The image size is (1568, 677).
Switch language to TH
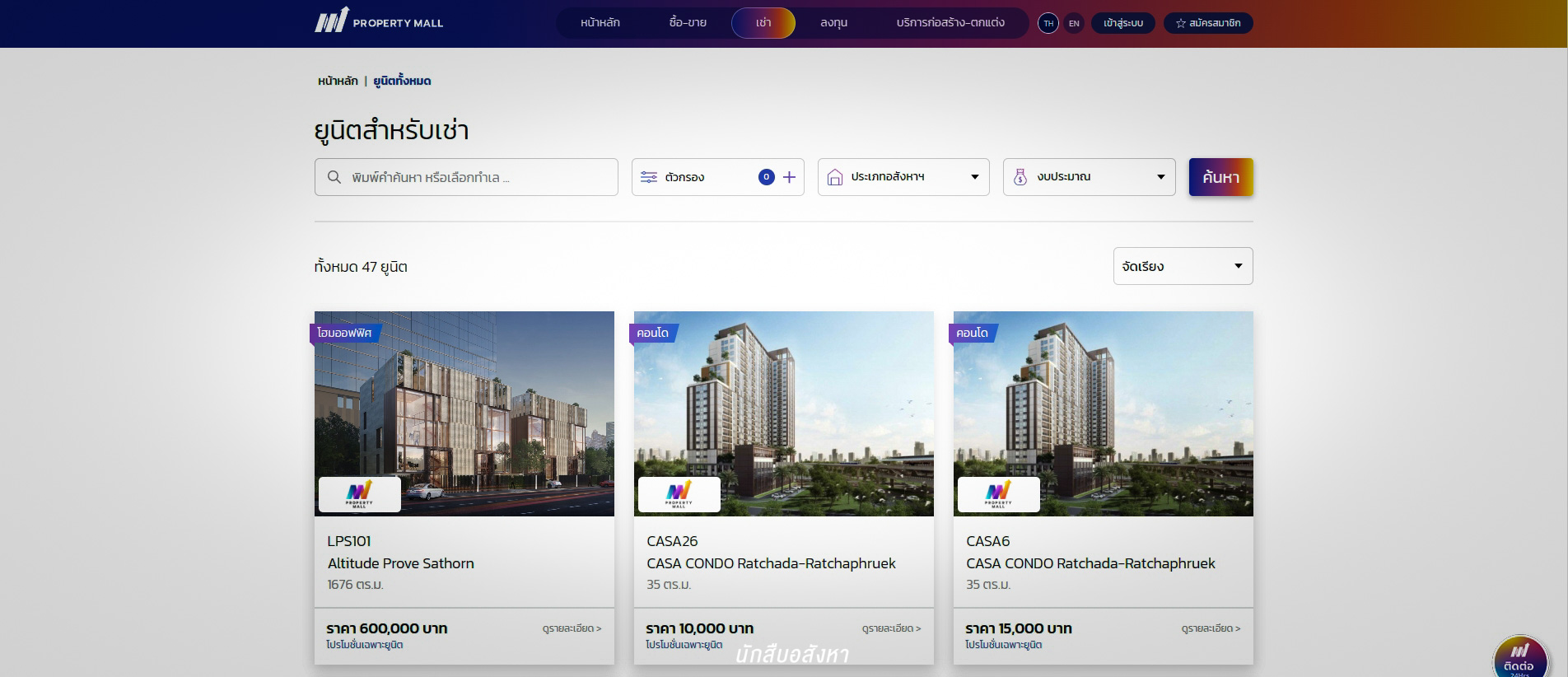1048,23
